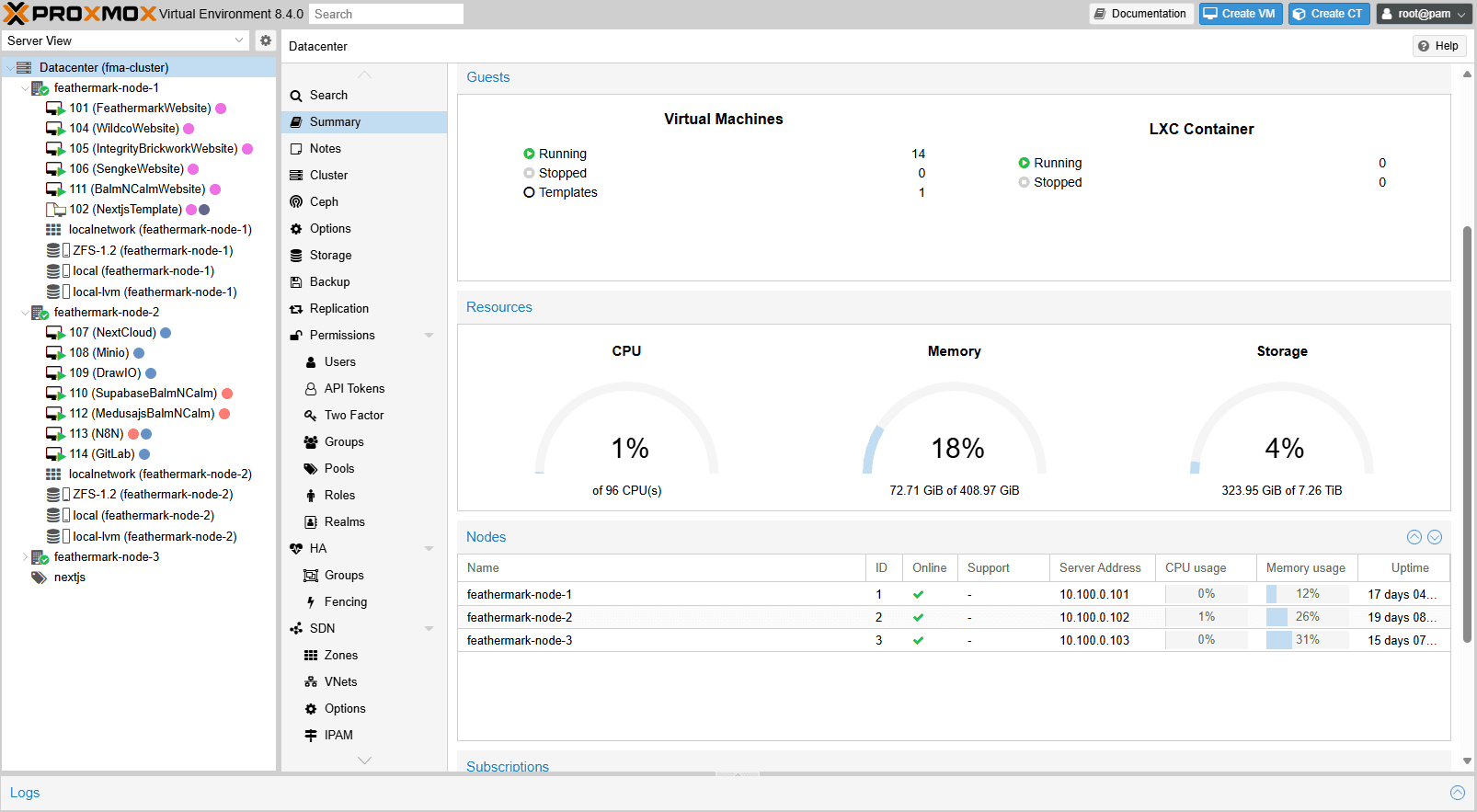
Task: Click the Pools tags icon
Action: click(311, 469)
